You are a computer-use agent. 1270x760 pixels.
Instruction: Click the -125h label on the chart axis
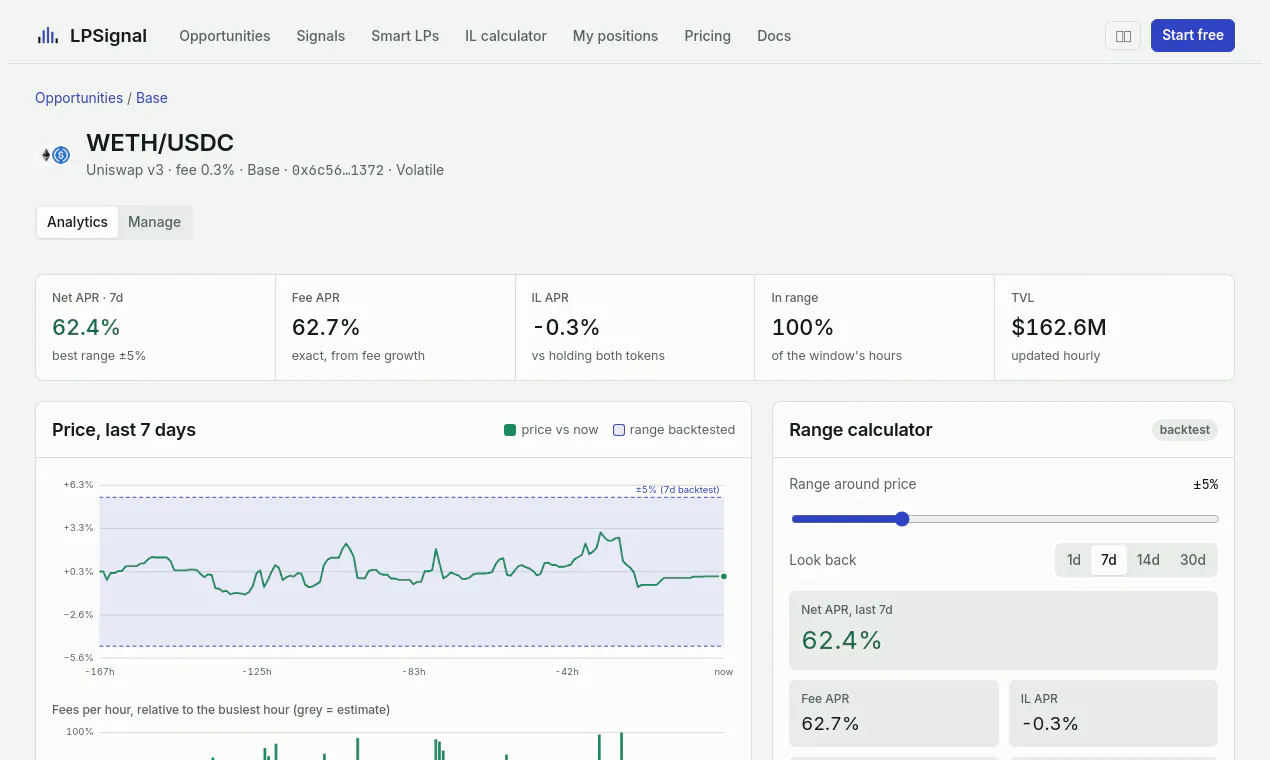click(257, 672)
